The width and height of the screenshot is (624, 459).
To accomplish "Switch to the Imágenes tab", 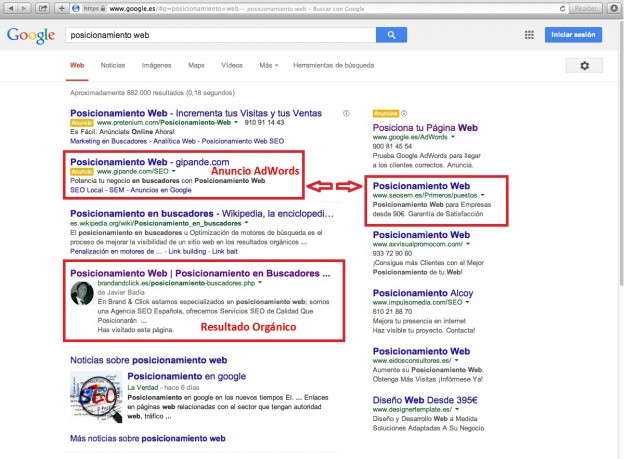I will click(156, 65).
